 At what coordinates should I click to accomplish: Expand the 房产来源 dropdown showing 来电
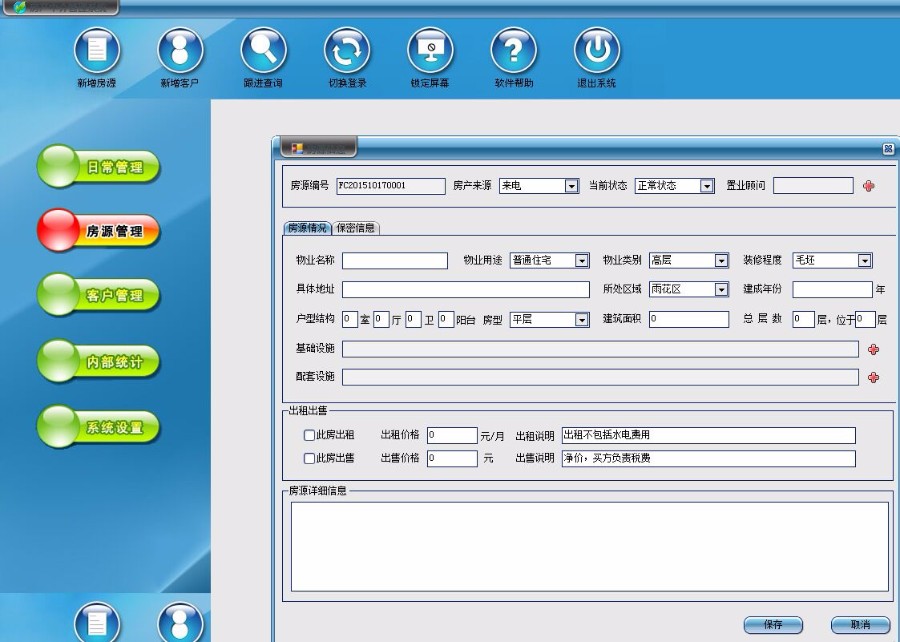(571, 186)
